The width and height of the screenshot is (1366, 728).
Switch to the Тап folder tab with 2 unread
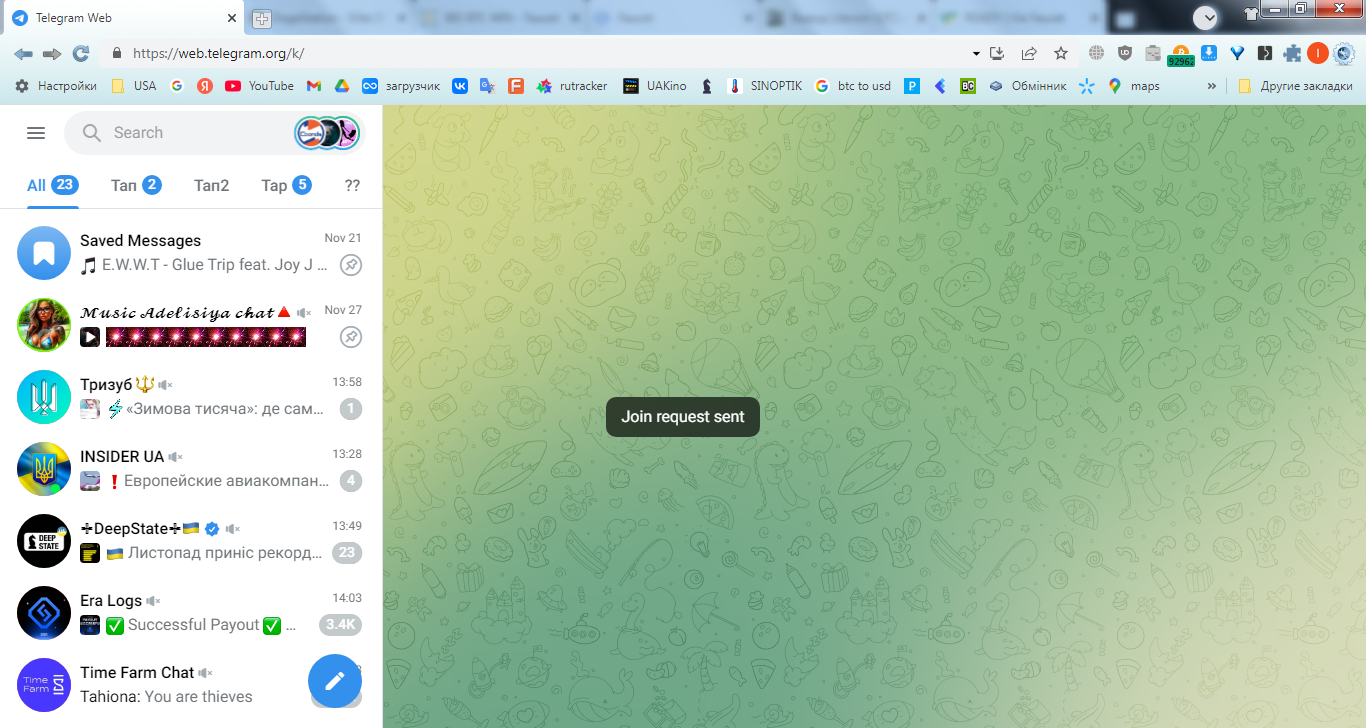click(x=136, y=185)
